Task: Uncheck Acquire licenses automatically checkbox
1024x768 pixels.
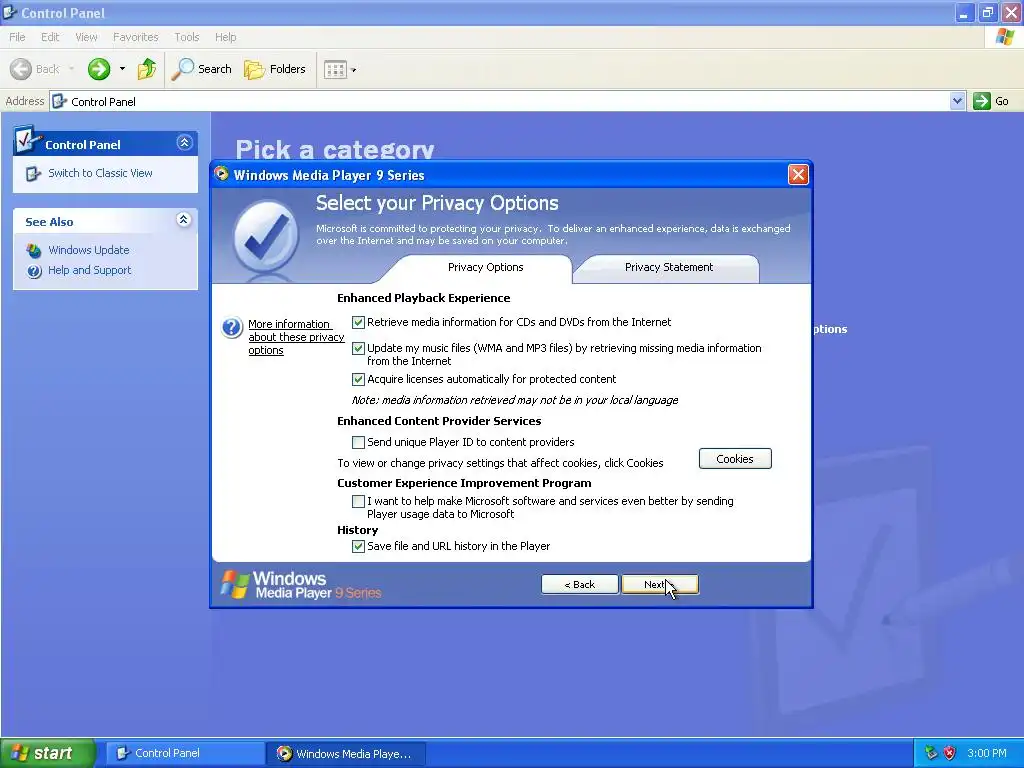Action: click(x=358, y=379)
